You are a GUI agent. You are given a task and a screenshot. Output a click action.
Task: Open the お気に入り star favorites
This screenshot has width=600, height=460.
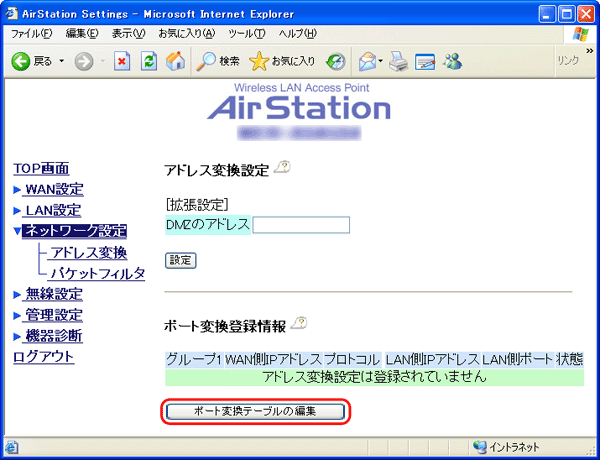click(282, 61)
